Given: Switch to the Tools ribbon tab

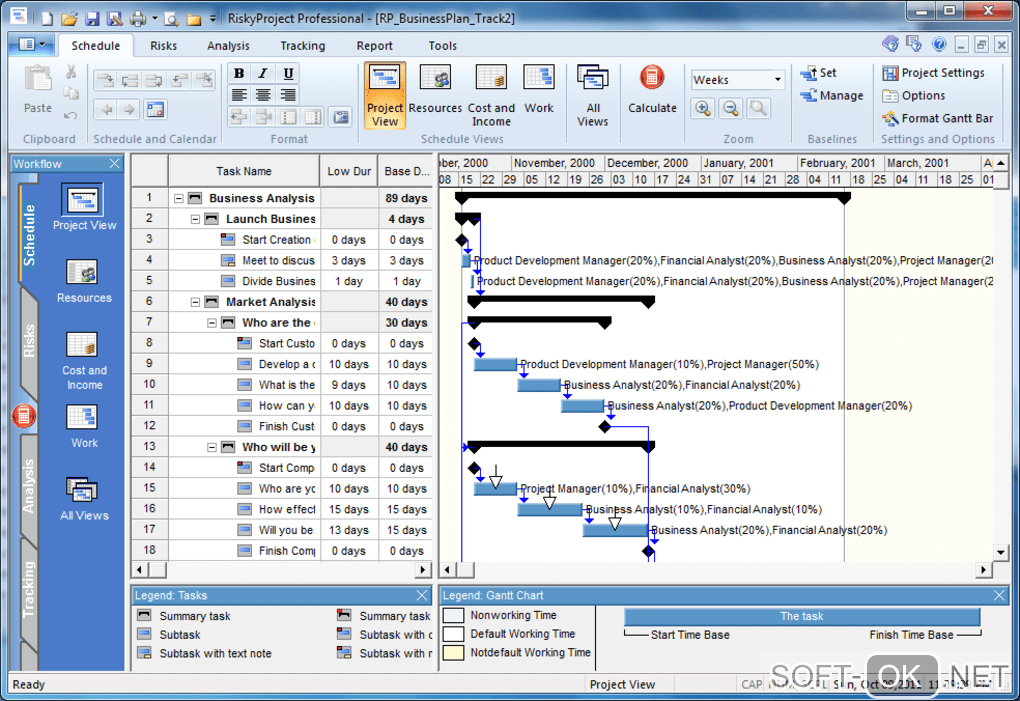Looking at the screenshot, I should 442,46.
